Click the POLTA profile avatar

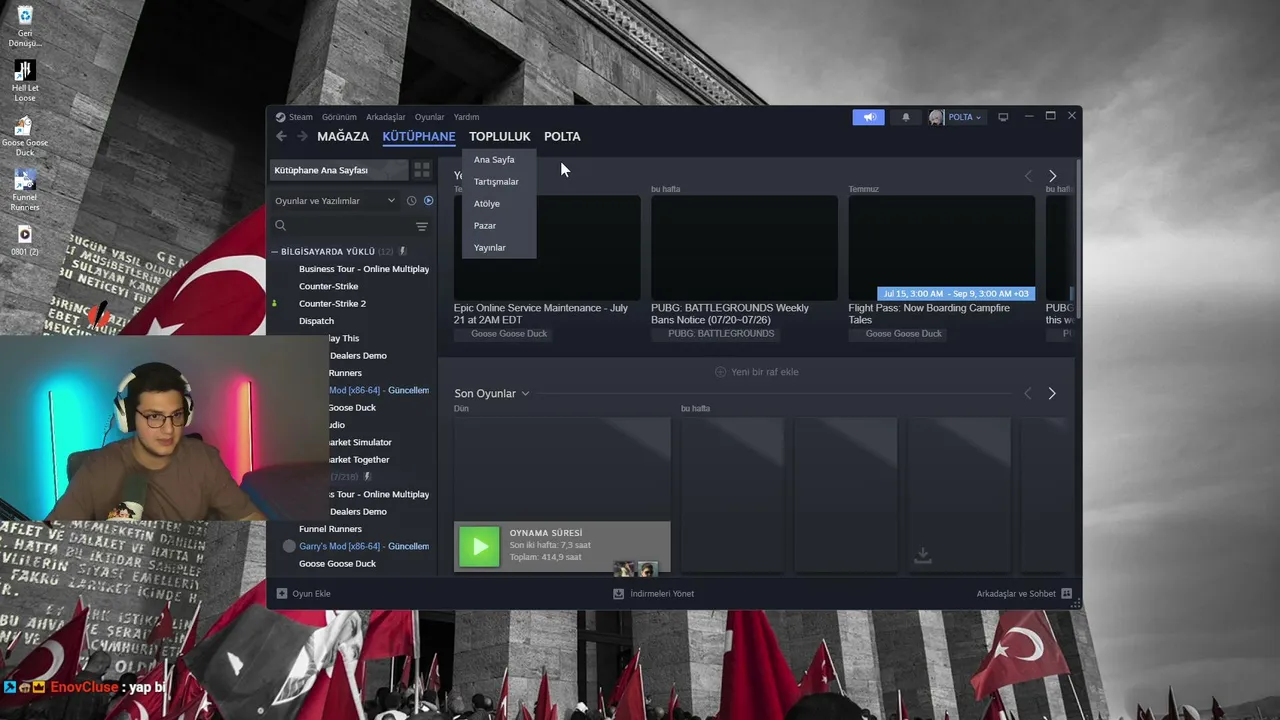(936, 117)
